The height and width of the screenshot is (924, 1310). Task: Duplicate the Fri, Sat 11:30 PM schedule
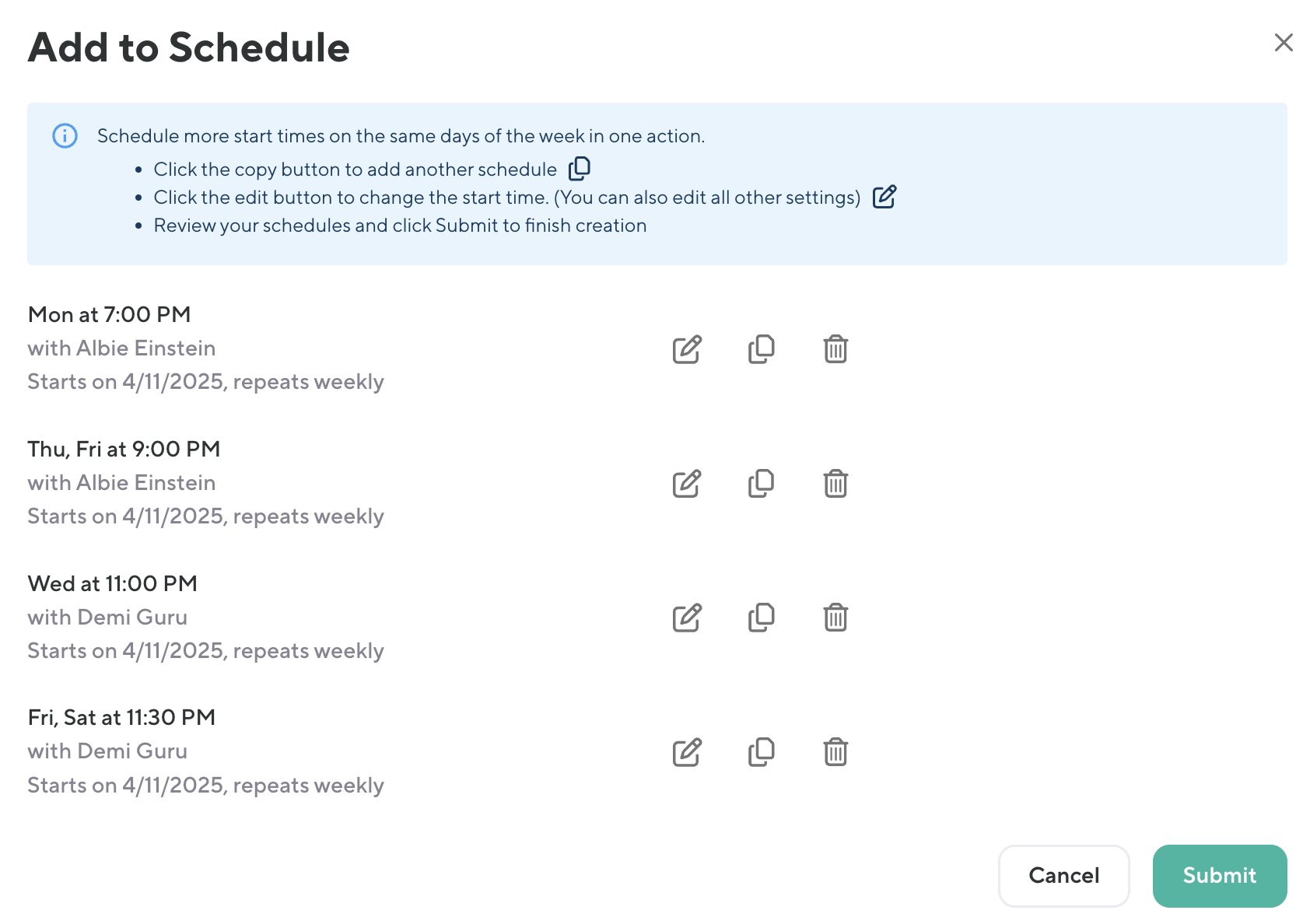[x=761, y=752]
